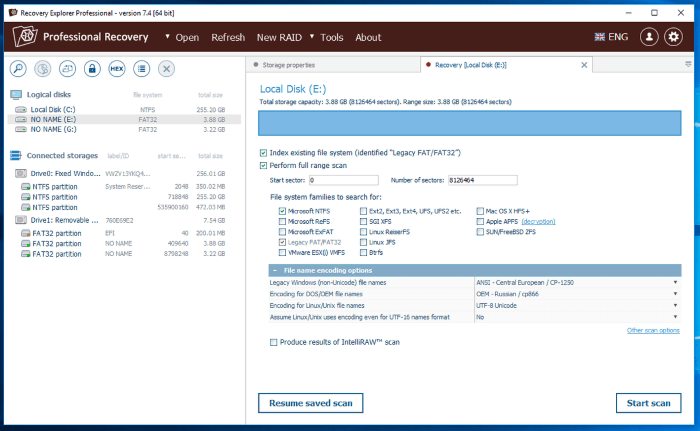Click Resume saved scan button

pyautogui.click(x=311, y=403)
